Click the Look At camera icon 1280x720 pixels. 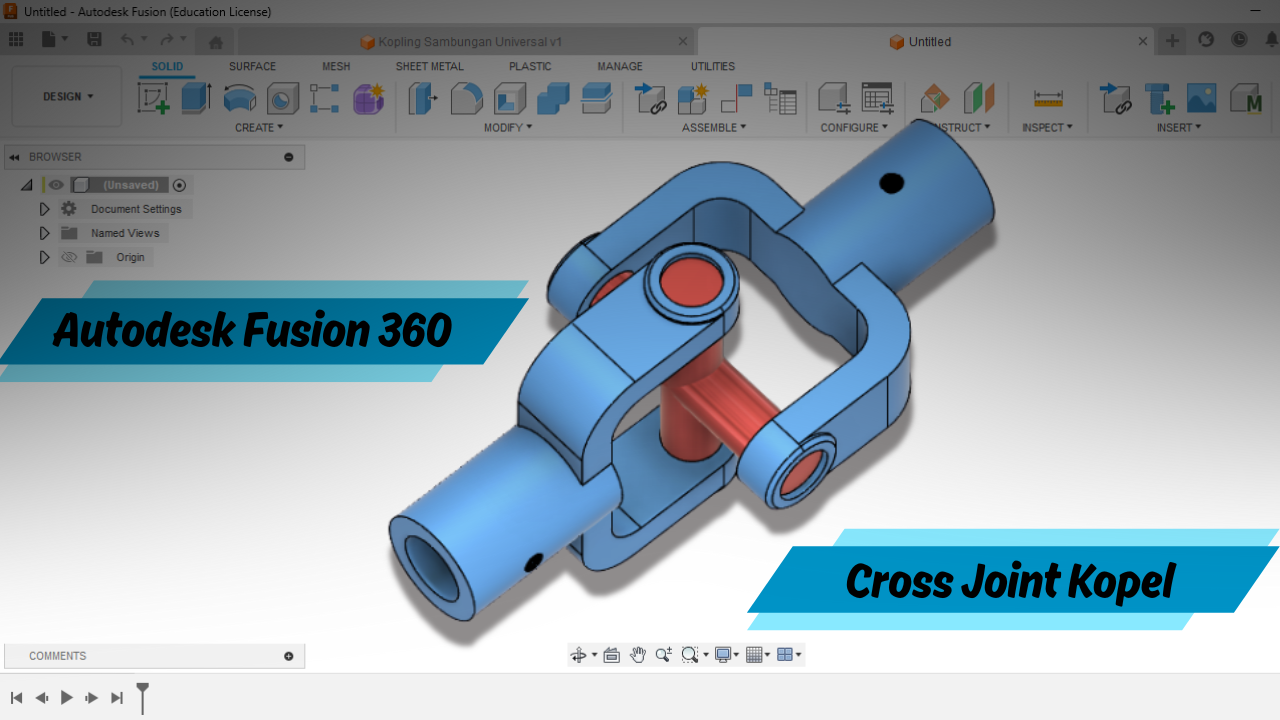[x=612, y=655]
